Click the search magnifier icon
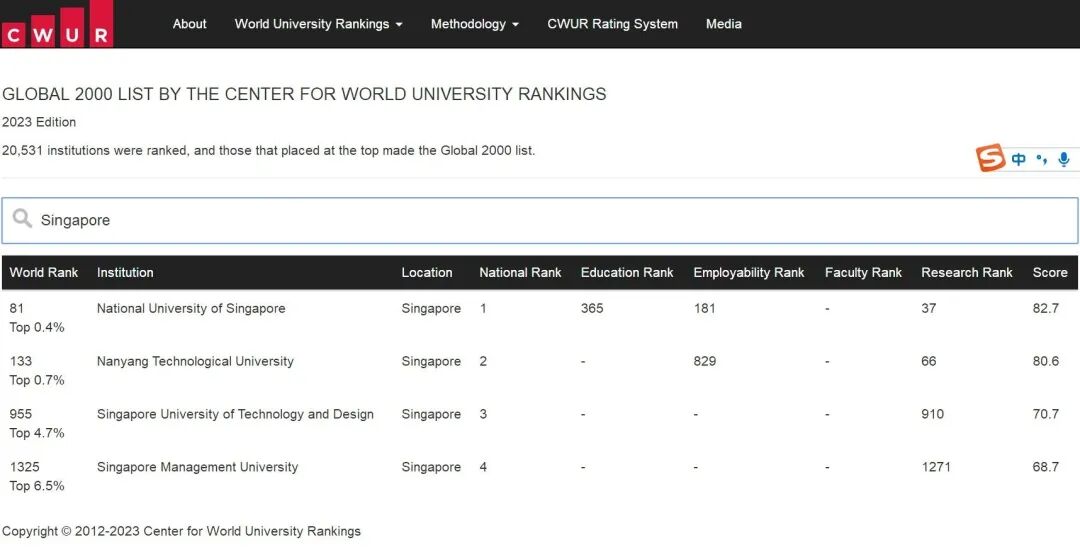The image size is (1080, 557). (x=22, y=219)
